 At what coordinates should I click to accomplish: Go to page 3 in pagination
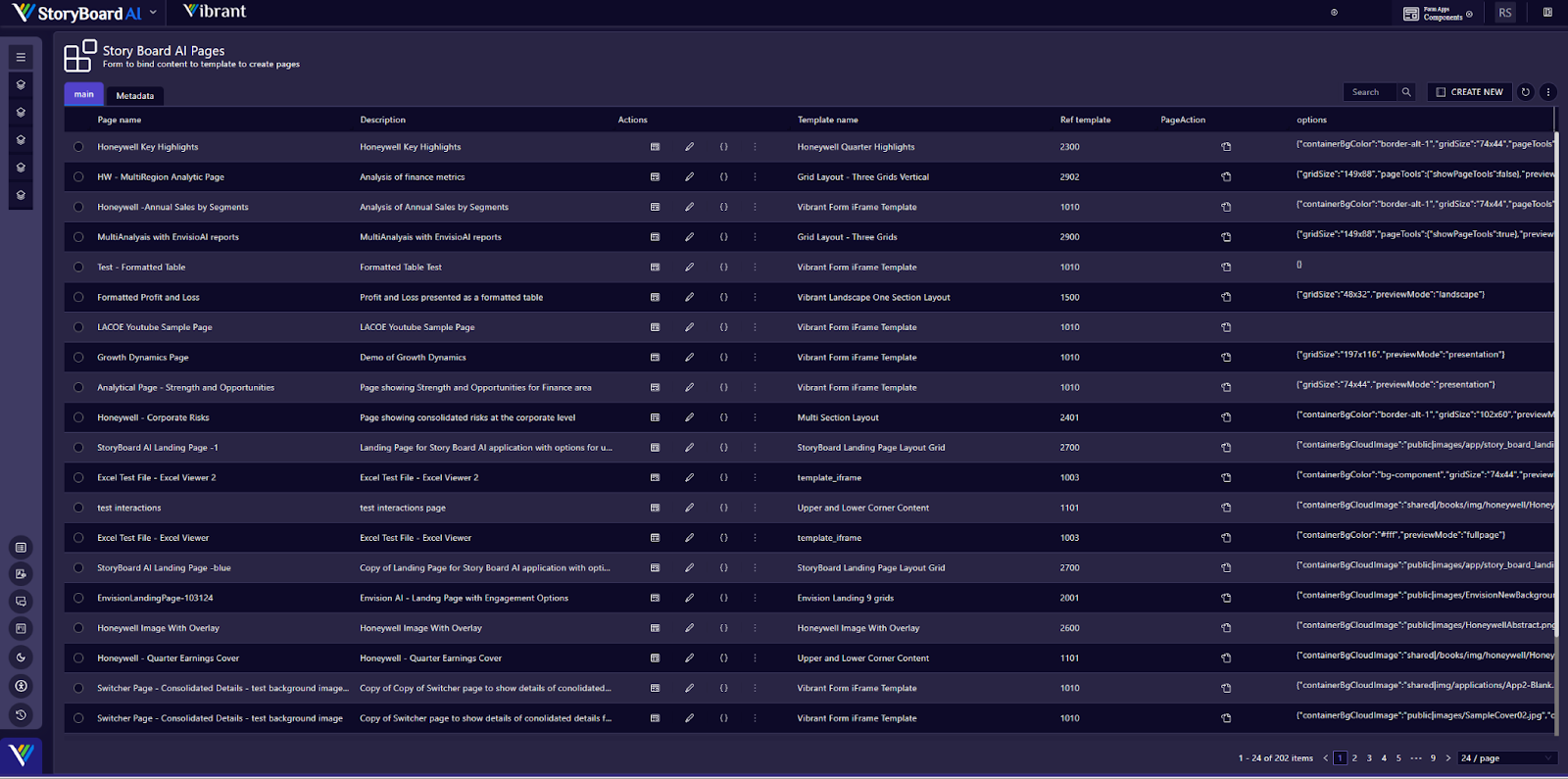pyautogui.click(x=1369, y=757)
